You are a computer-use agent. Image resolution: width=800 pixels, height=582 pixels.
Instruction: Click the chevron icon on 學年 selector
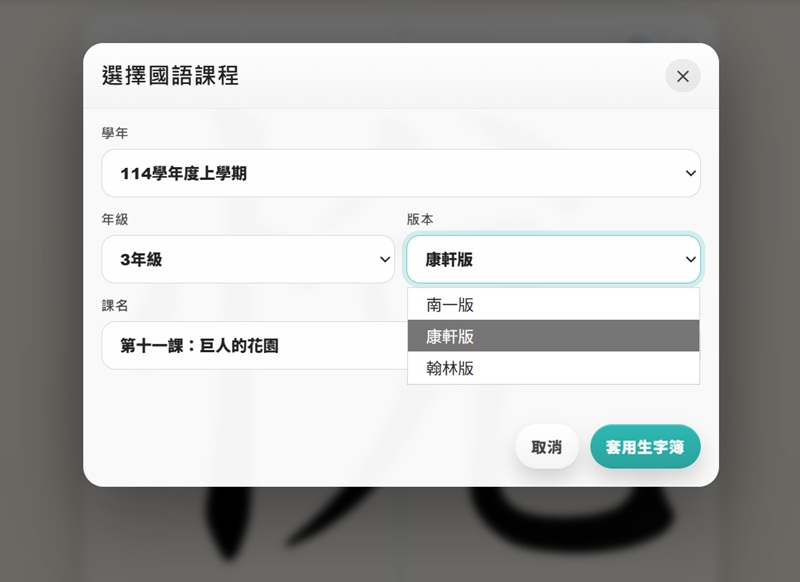[x=689, y=173]
